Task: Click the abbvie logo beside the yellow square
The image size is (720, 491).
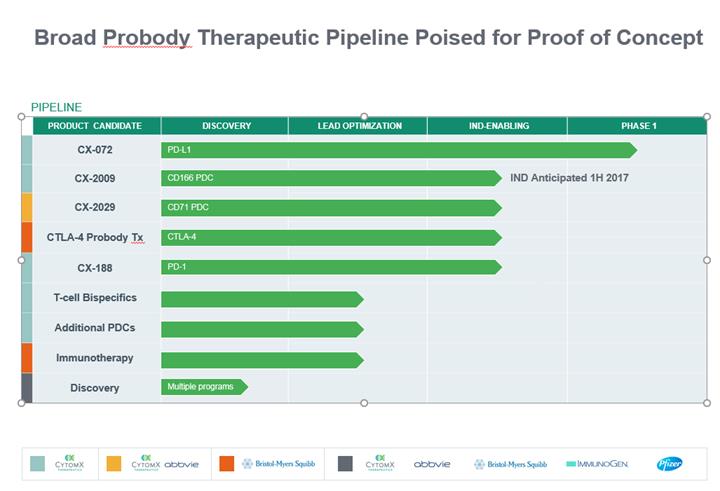Action: pyautogui.click(x=181, y=465)
